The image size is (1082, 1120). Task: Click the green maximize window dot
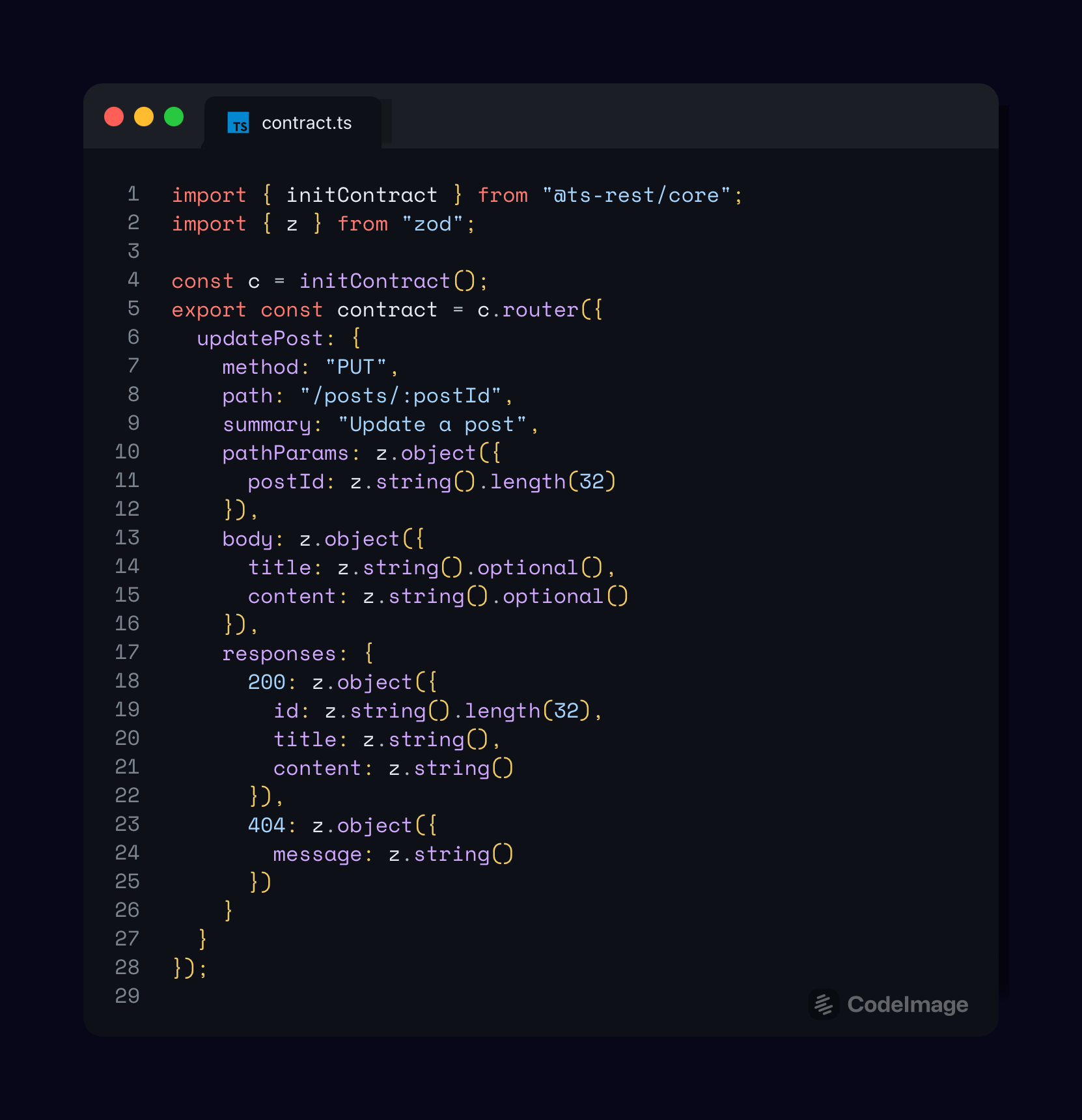174,117
